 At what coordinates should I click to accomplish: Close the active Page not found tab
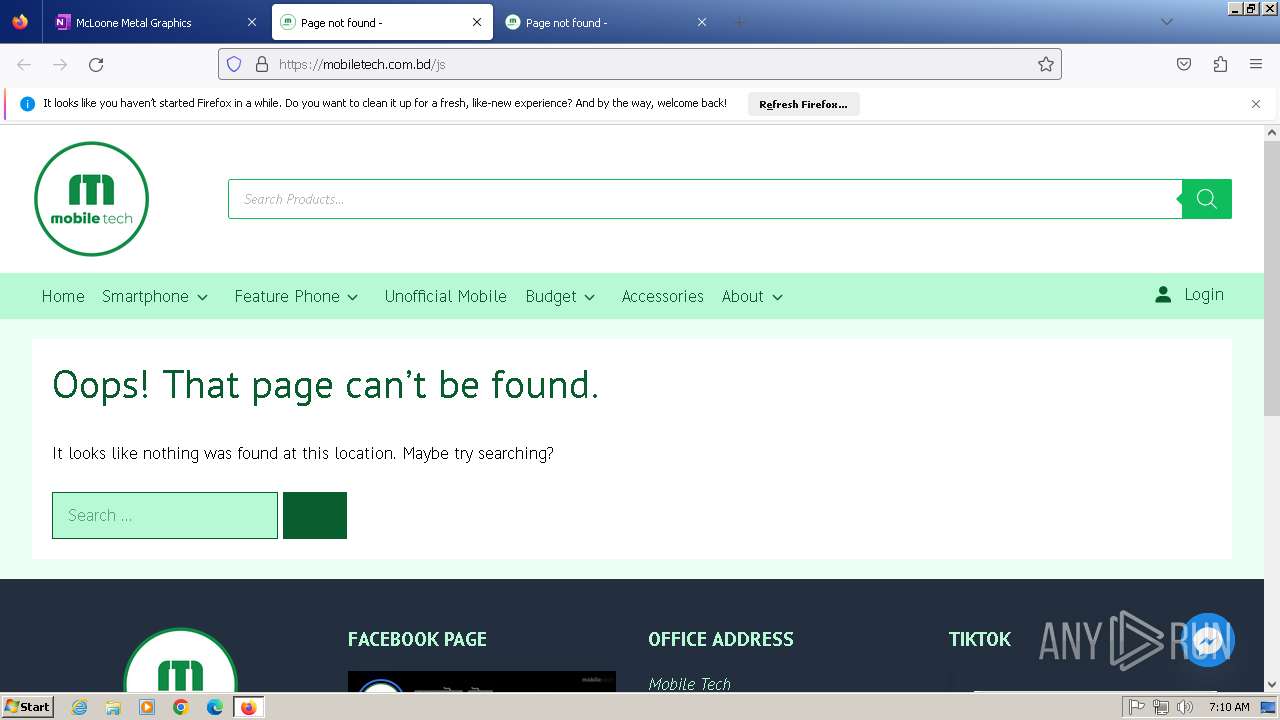(477, 22)
